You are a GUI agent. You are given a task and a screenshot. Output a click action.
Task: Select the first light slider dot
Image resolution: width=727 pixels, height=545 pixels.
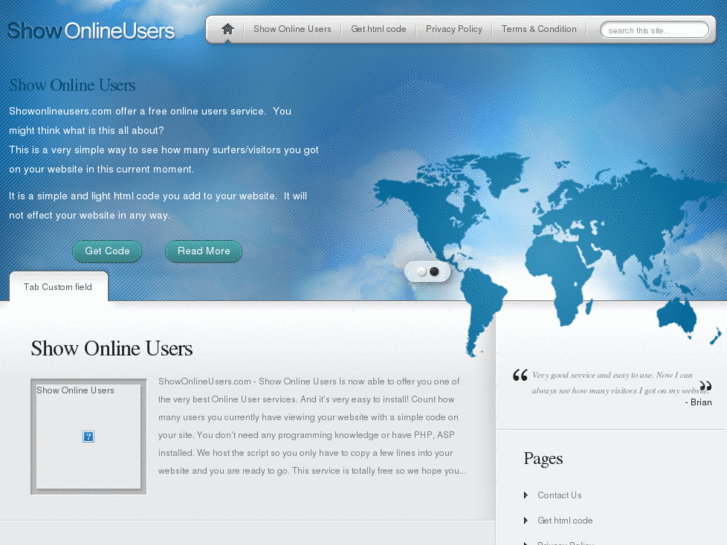[x=421, y=271]
